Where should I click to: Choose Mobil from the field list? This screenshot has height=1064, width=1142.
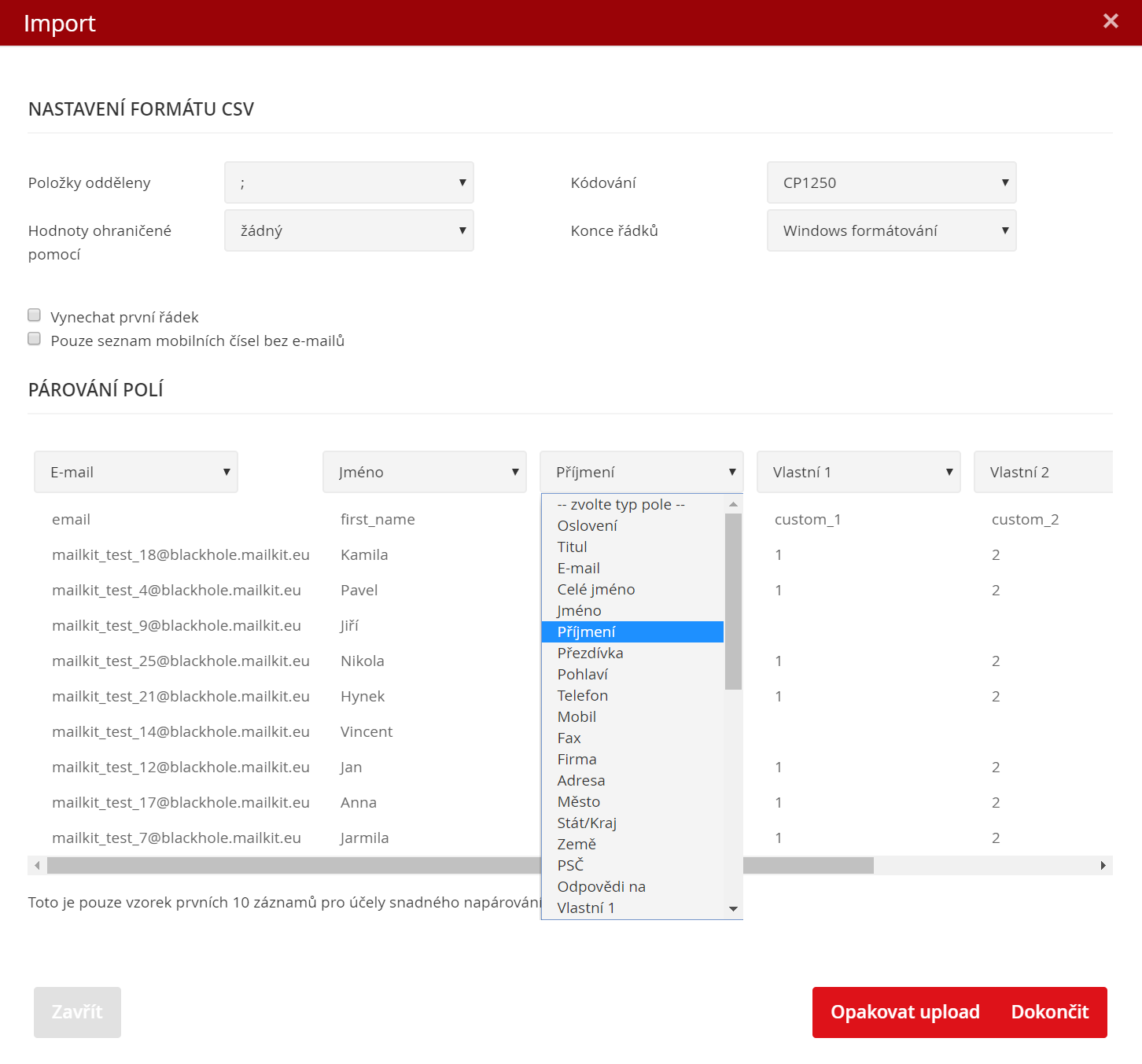tap(632, 717)
